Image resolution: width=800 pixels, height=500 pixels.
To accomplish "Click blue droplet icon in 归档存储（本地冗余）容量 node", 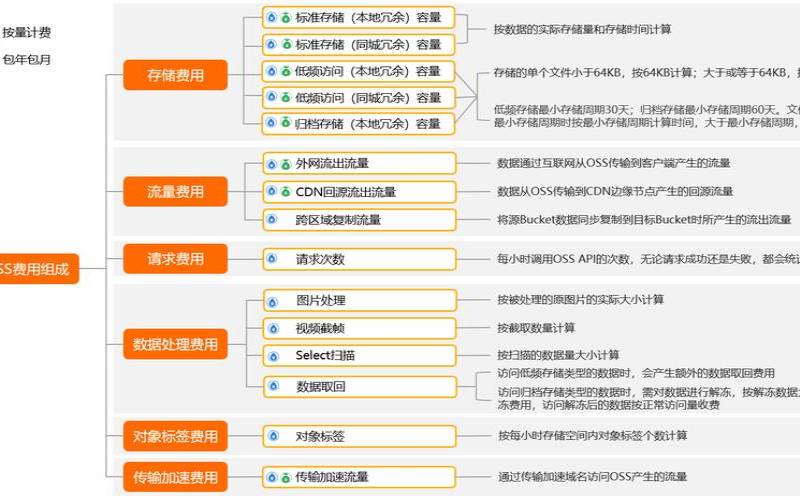I will pos(272,123).
